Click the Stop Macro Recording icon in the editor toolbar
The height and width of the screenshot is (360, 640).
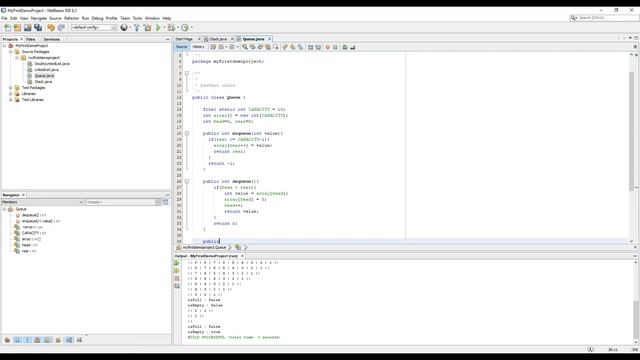pyautogui.click(x=336, y=47)
